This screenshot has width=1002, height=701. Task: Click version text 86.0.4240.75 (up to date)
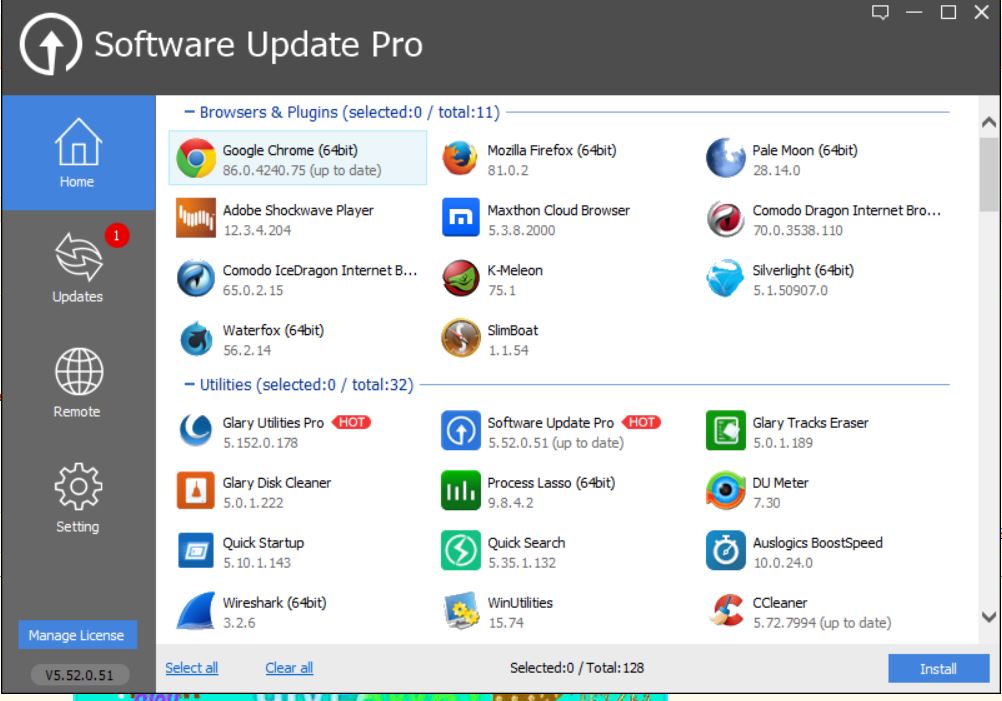pyautogui.click(x=302, y=171)
